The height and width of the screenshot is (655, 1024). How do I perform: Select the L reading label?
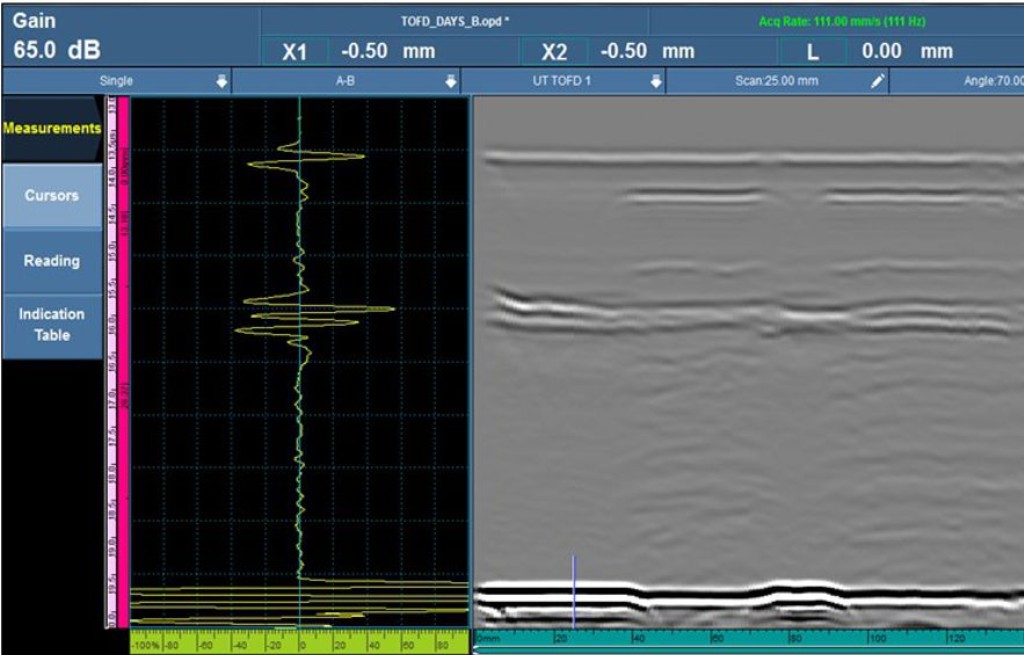tap(812, 52)
